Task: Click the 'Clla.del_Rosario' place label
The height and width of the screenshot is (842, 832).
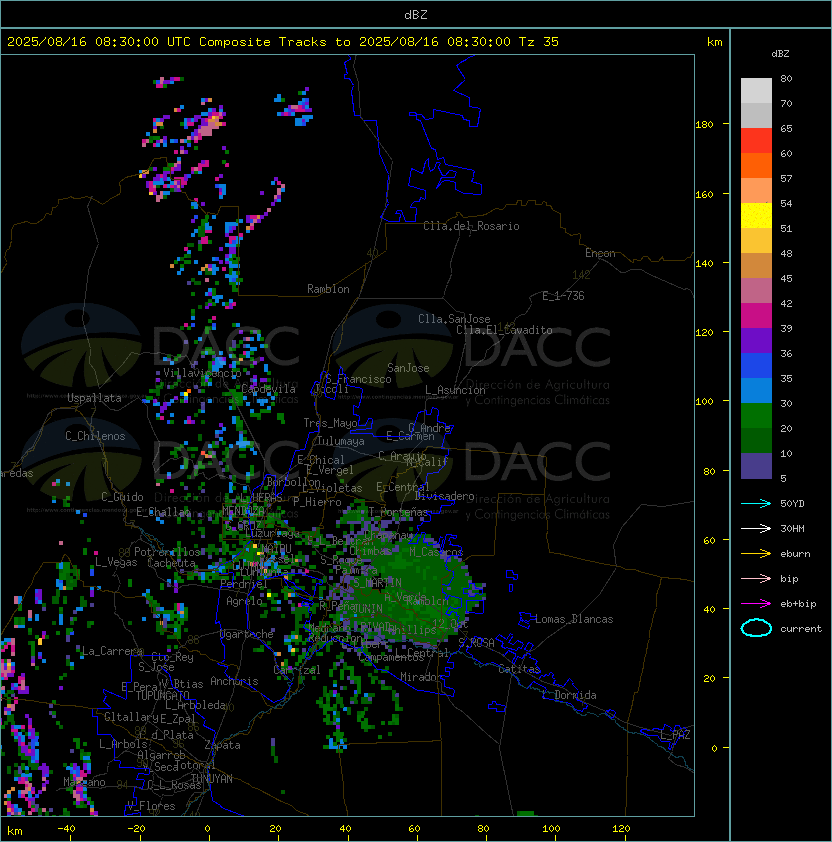Action: 471,226
